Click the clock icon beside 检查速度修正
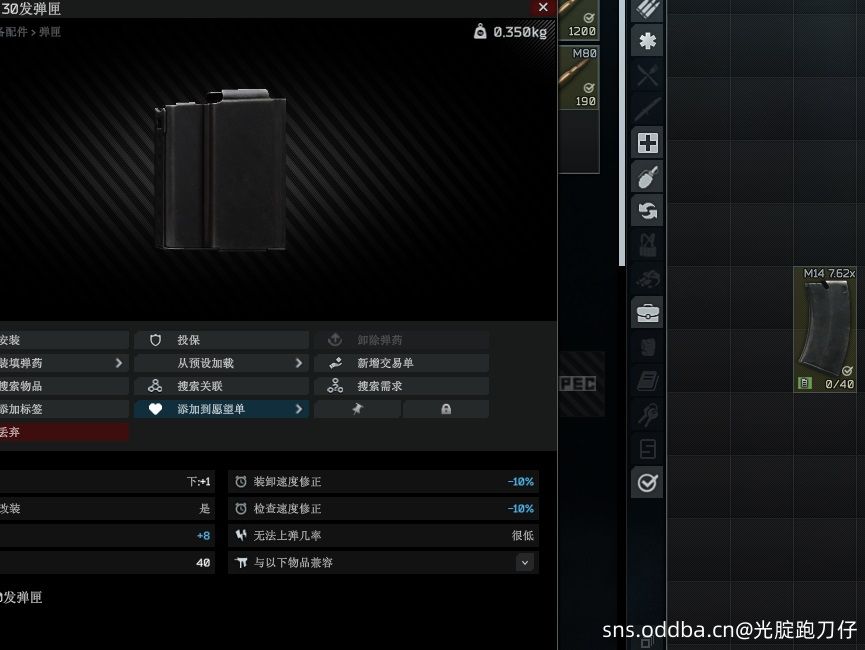The height and width of the screenshot is (650, 865). pos(241,509)
